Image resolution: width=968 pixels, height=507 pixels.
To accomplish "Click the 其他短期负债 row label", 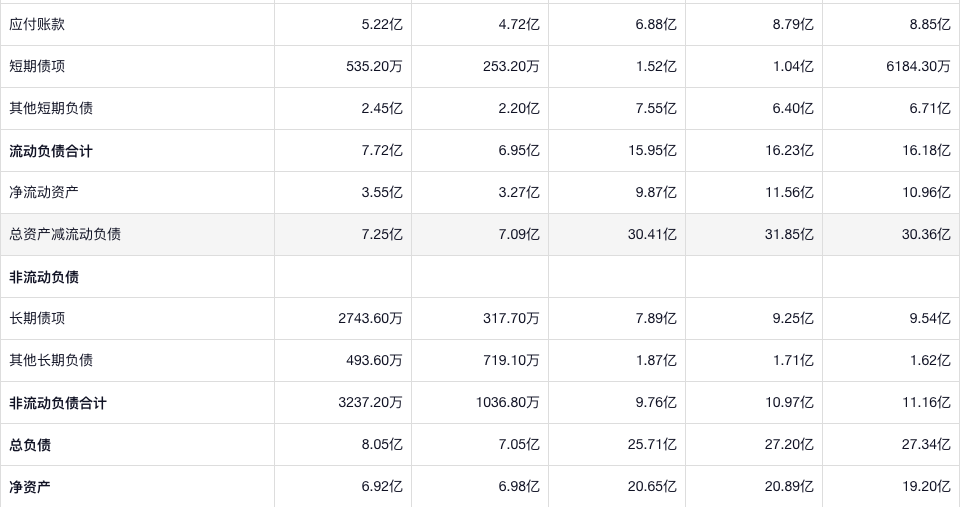I will coord(51,108).
